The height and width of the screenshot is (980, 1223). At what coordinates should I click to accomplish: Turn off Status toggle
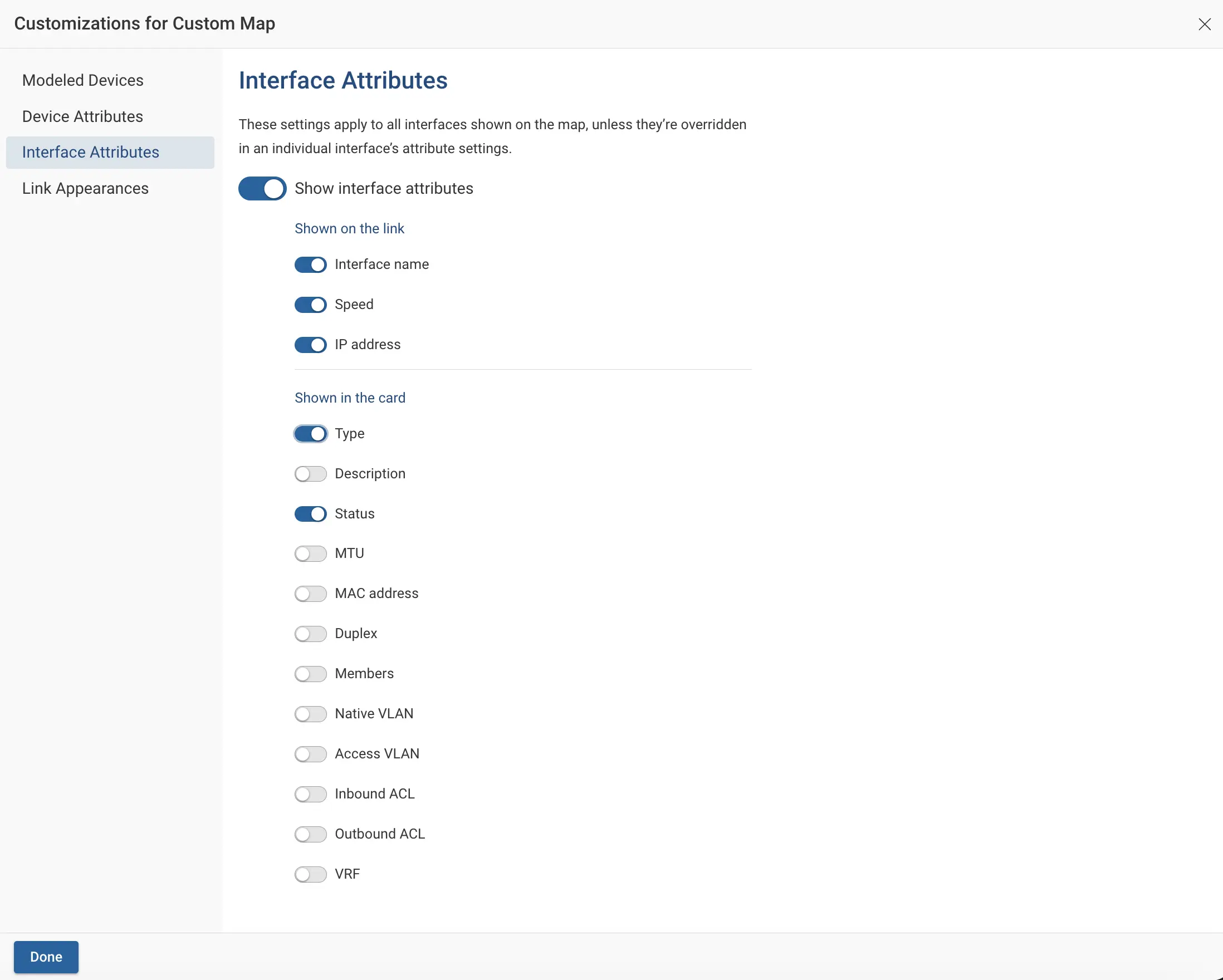(310, 514)
